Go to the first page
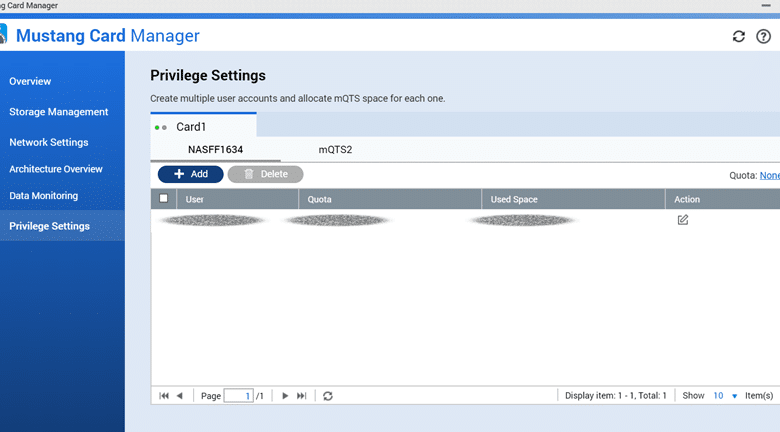780x432 pixels. (x=164, y=396)
